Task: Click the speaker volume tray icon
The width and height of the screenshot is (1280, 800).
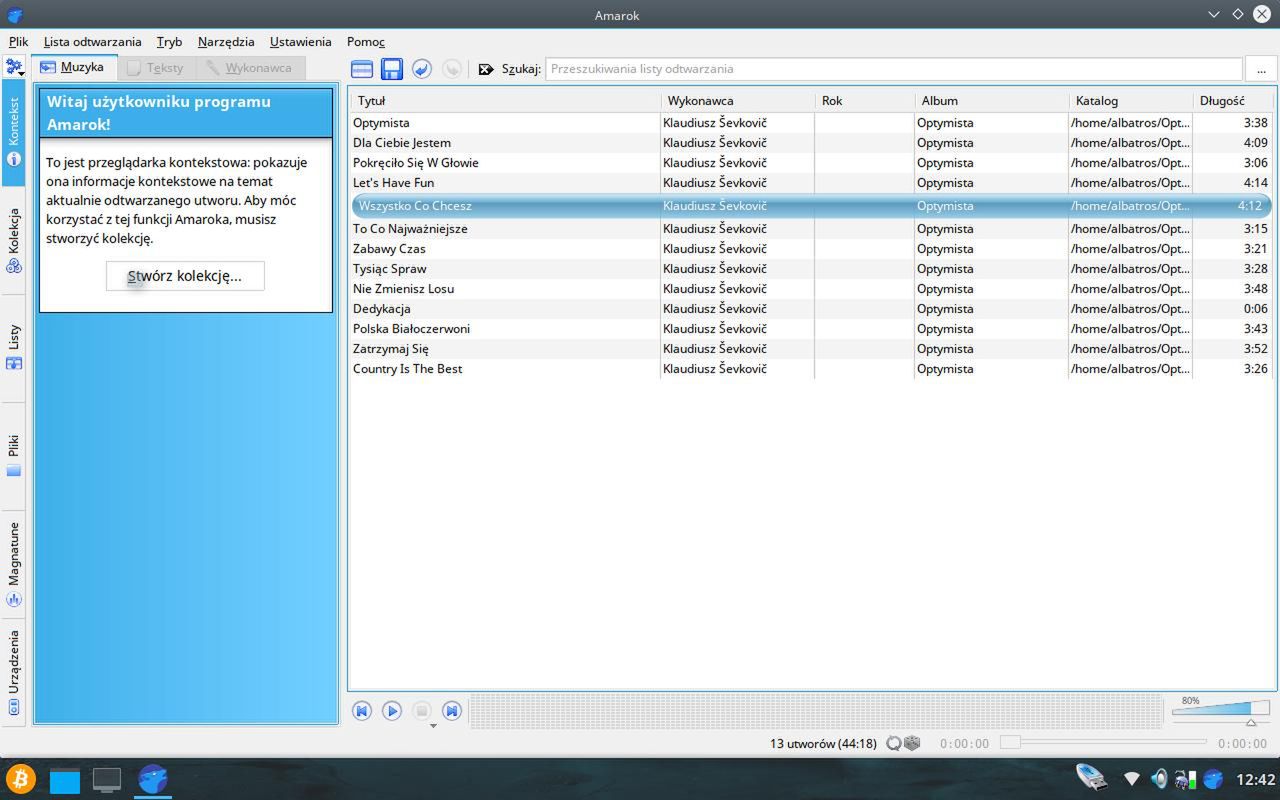Action: (1159, 779)
